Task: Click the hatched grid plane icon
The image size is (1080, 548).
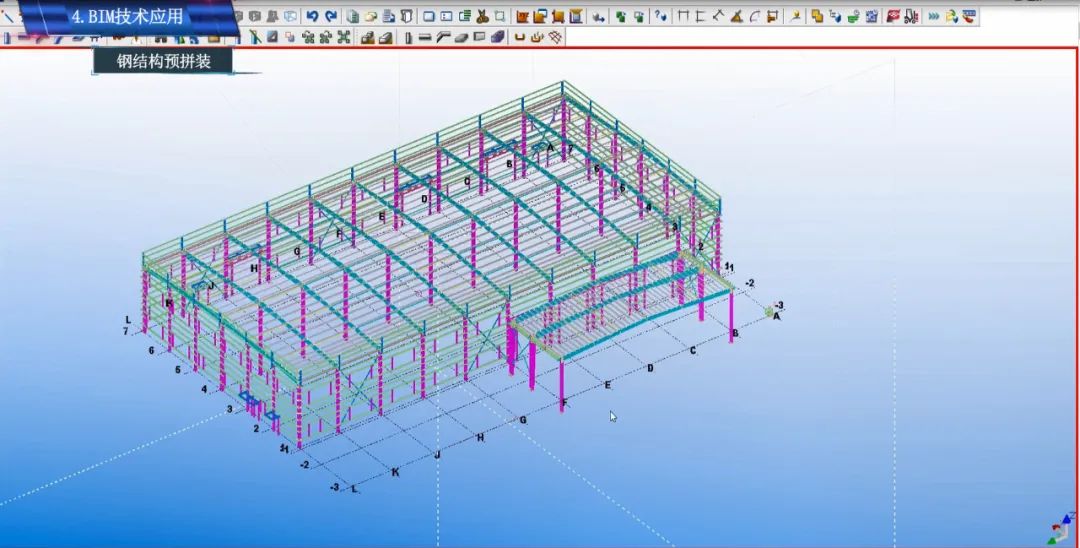Action: tap(556, 38)
